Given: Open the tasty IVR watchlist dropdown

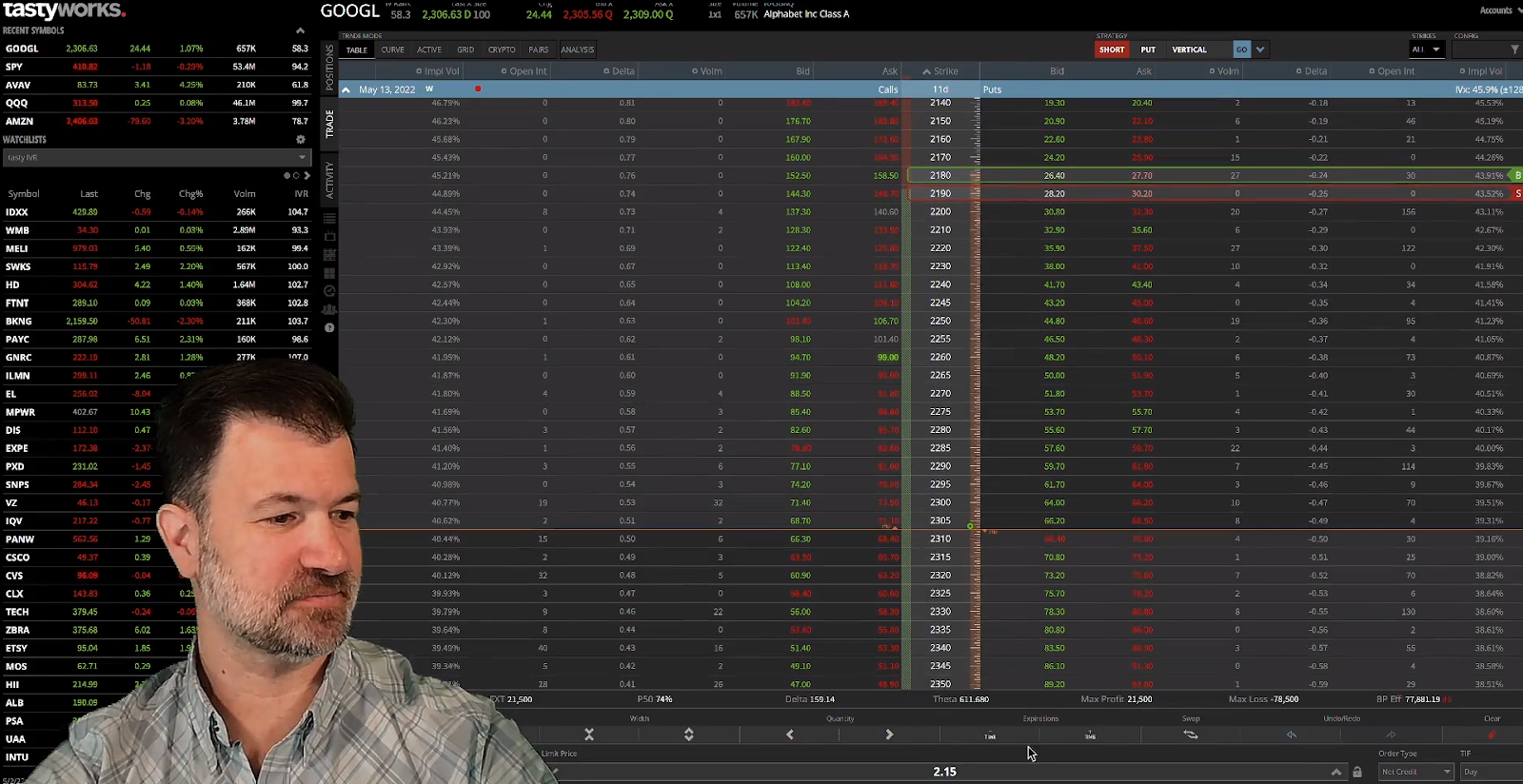Looking at the screenshot, I should pos(156,157).
